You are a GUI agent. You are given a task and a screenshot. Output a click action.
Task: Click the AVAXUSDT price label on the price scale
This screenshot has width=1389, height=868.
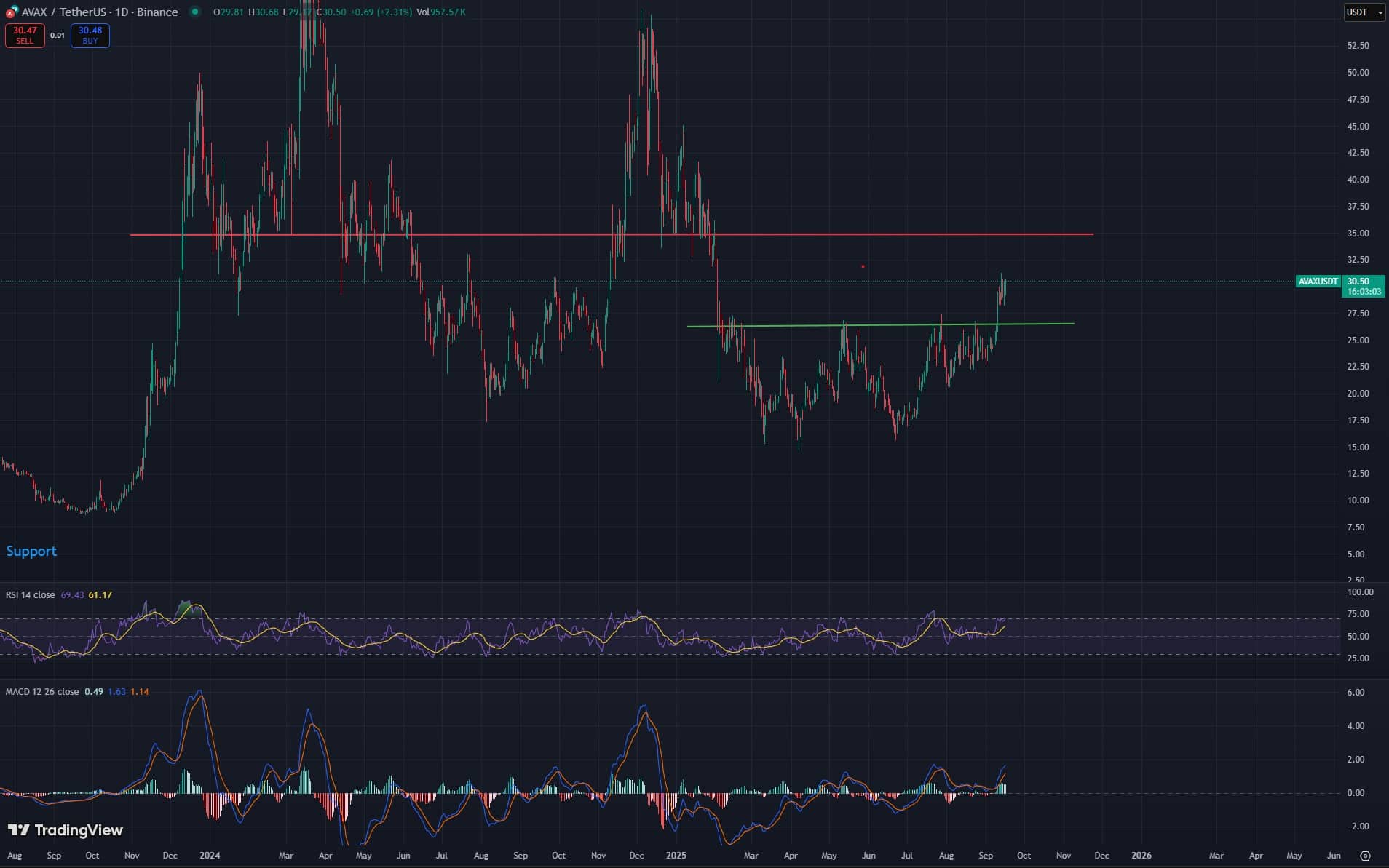pyautogui.click(x=1318, y=282)
